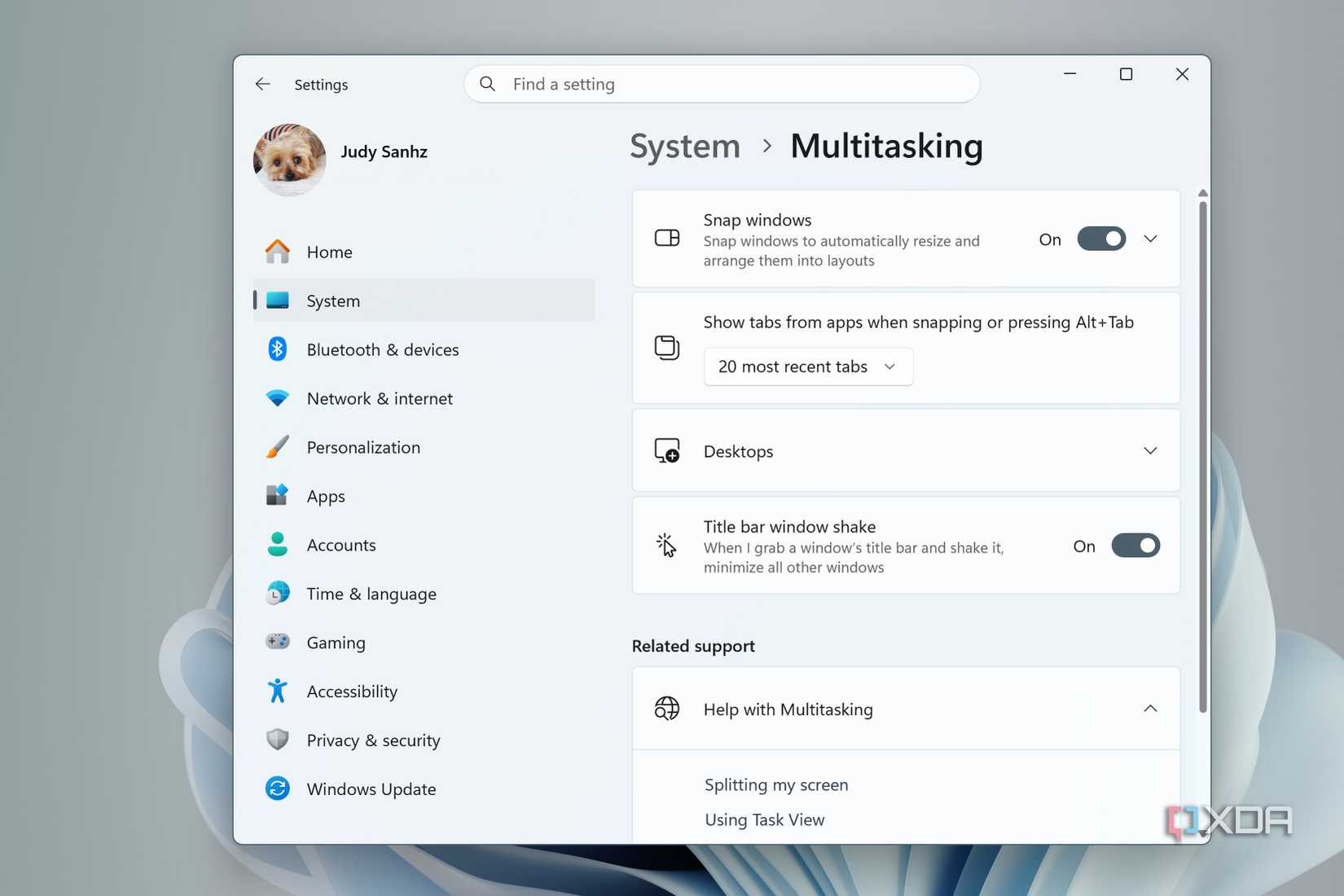The width and height of the screenshot is (1344, 896).
Task: Open the Home icon in sidebar
Action: [278, 252]
